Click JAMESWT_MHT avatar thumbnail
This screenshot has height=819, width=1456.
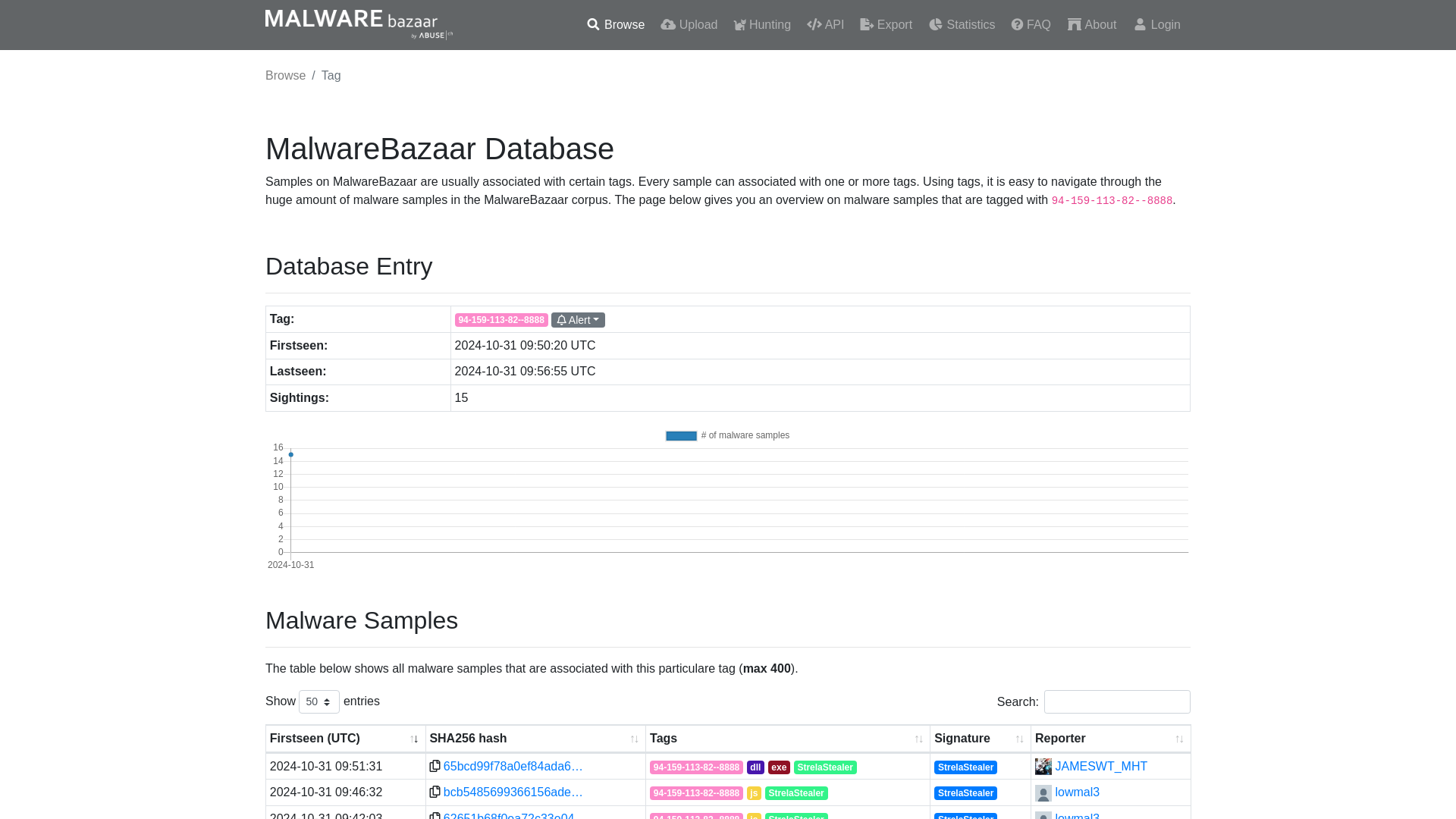tap(1043, 767)
